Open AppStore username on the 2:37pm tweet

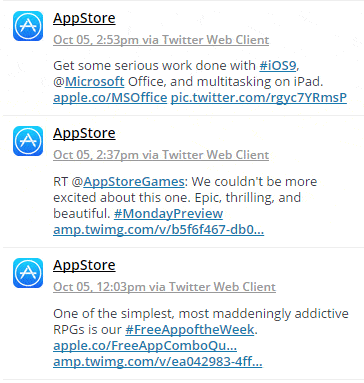pos(84,133)
